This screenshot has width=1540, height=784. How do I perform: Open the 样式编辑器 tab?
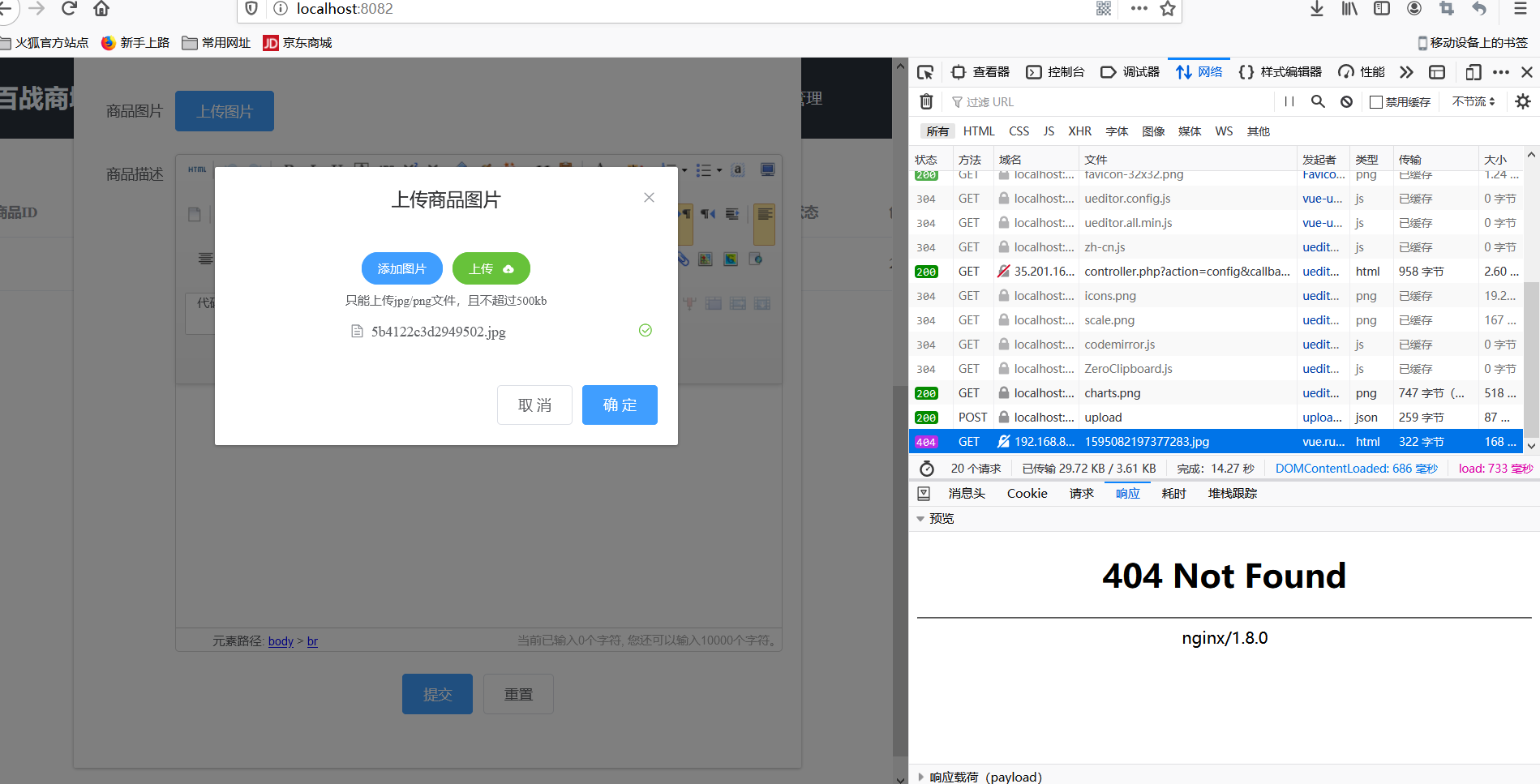(1280, 72)
